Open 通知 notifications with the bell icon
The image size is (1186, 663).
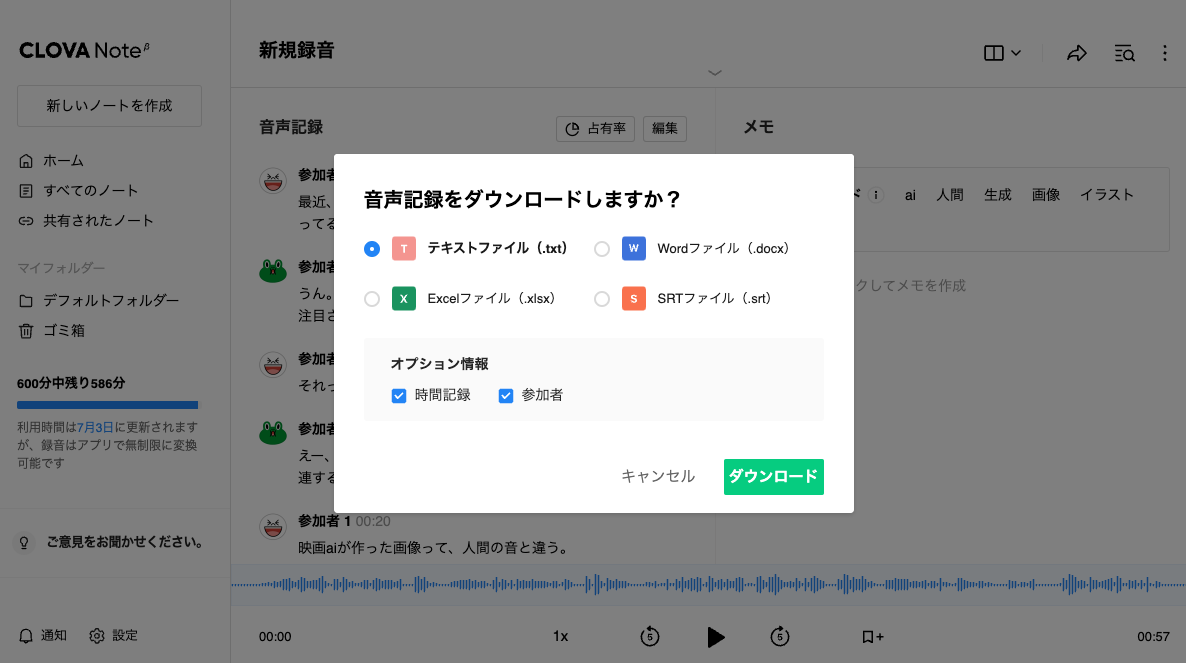tap(27, 636)
